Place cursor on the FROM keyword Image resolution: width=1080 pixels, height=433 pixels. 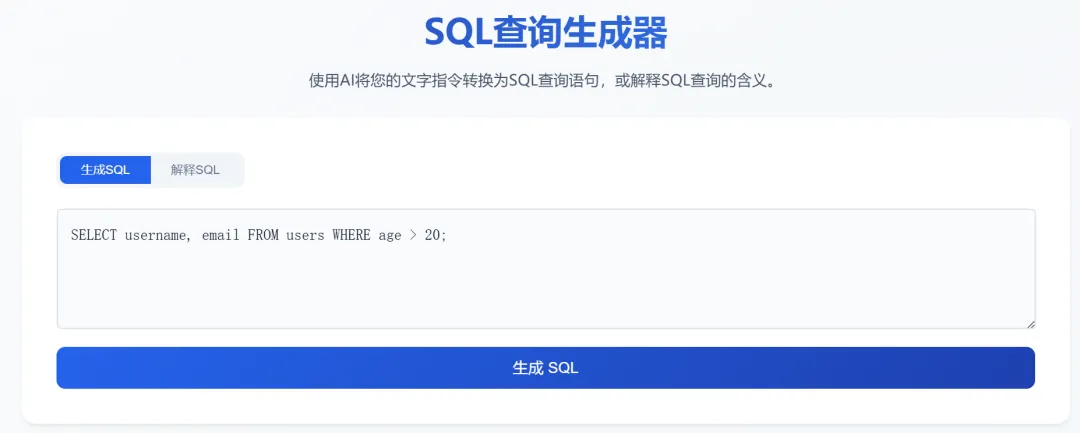(262, 236)
